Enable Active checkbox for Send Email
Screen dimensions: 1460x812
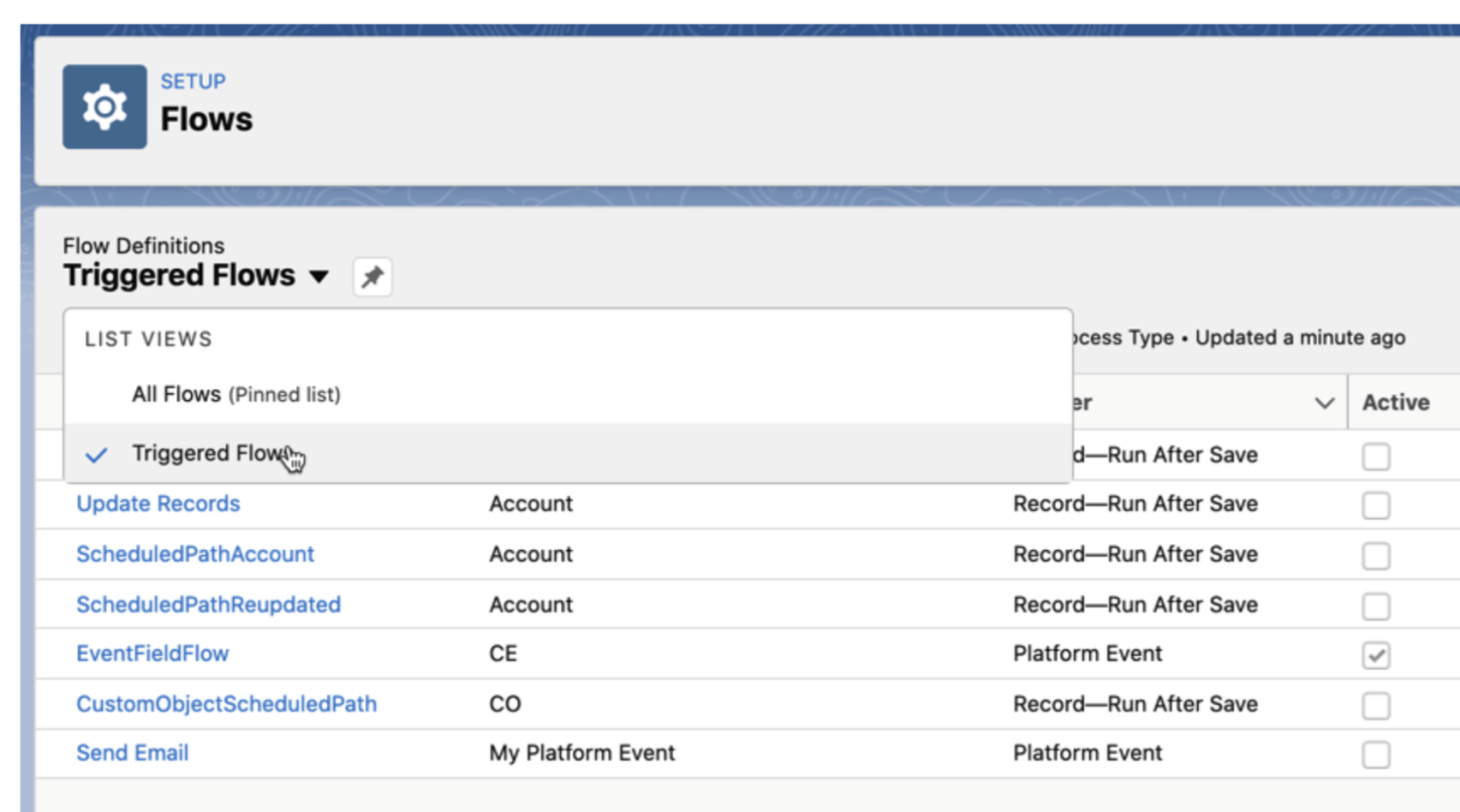pyautogui.click(x=1375, y=755)
